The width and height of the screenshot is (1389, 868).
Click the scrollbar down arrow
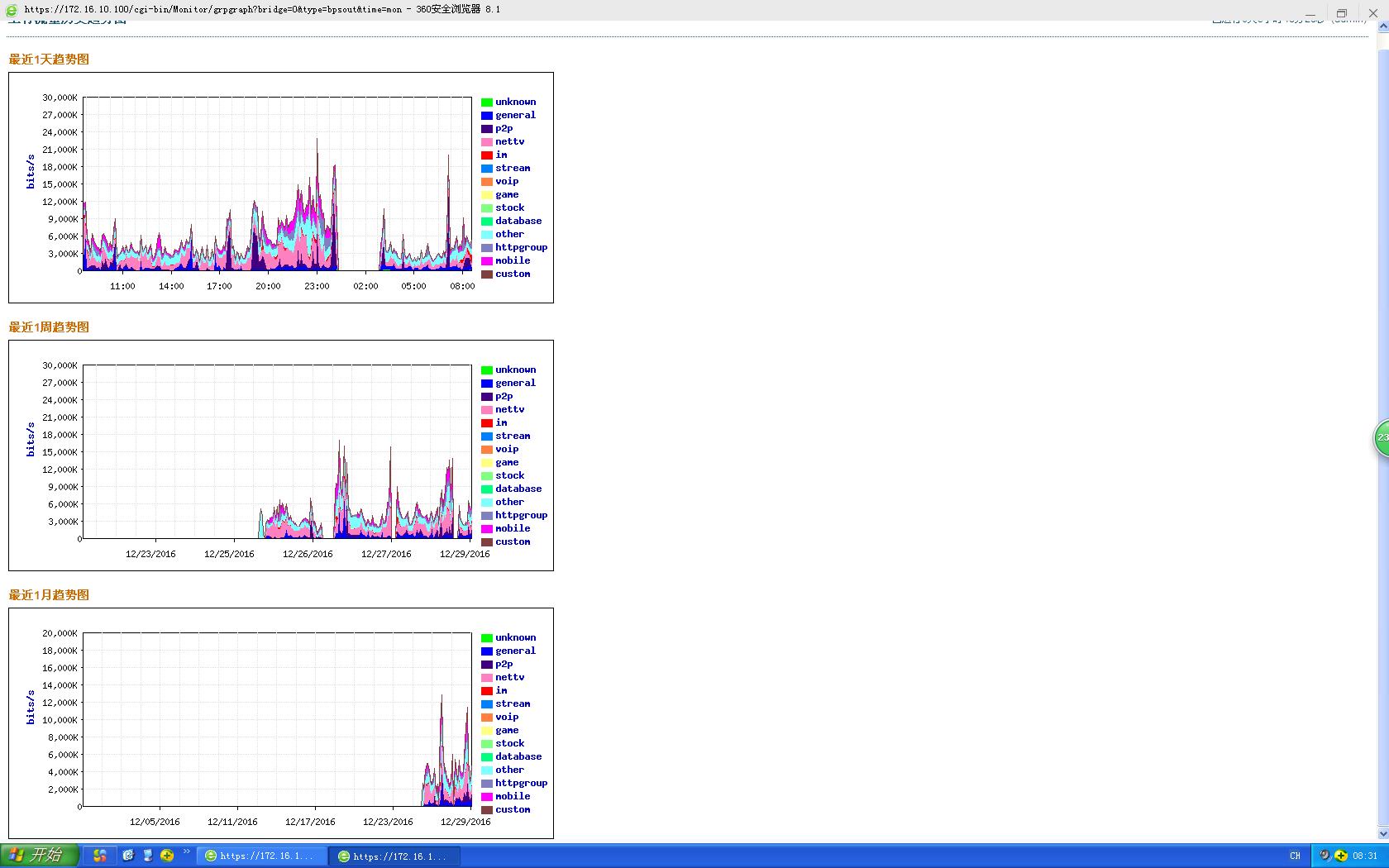[1382, 835]
